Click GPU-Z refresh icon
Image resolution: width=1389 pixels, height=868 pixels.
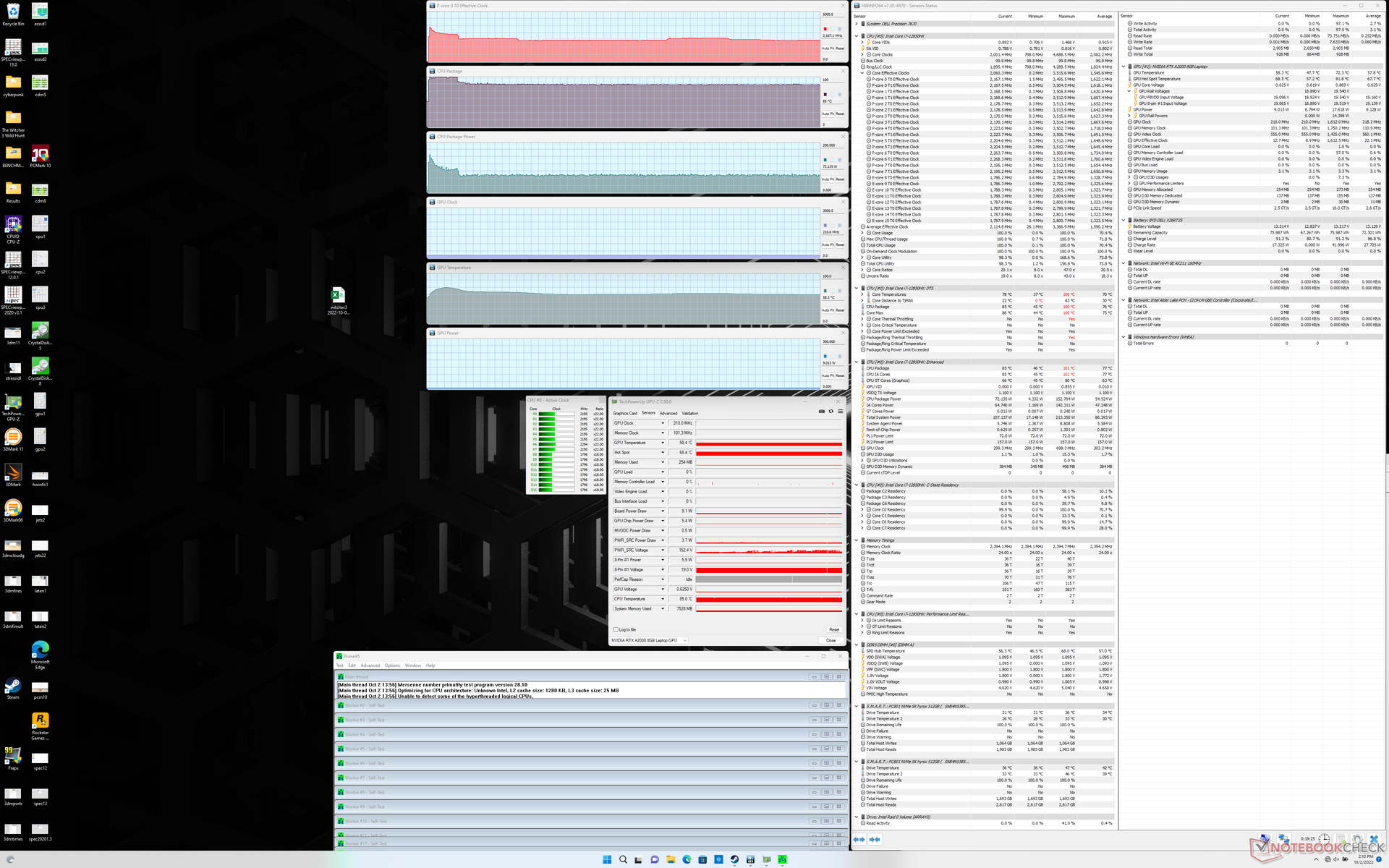[x=831, y=412]
